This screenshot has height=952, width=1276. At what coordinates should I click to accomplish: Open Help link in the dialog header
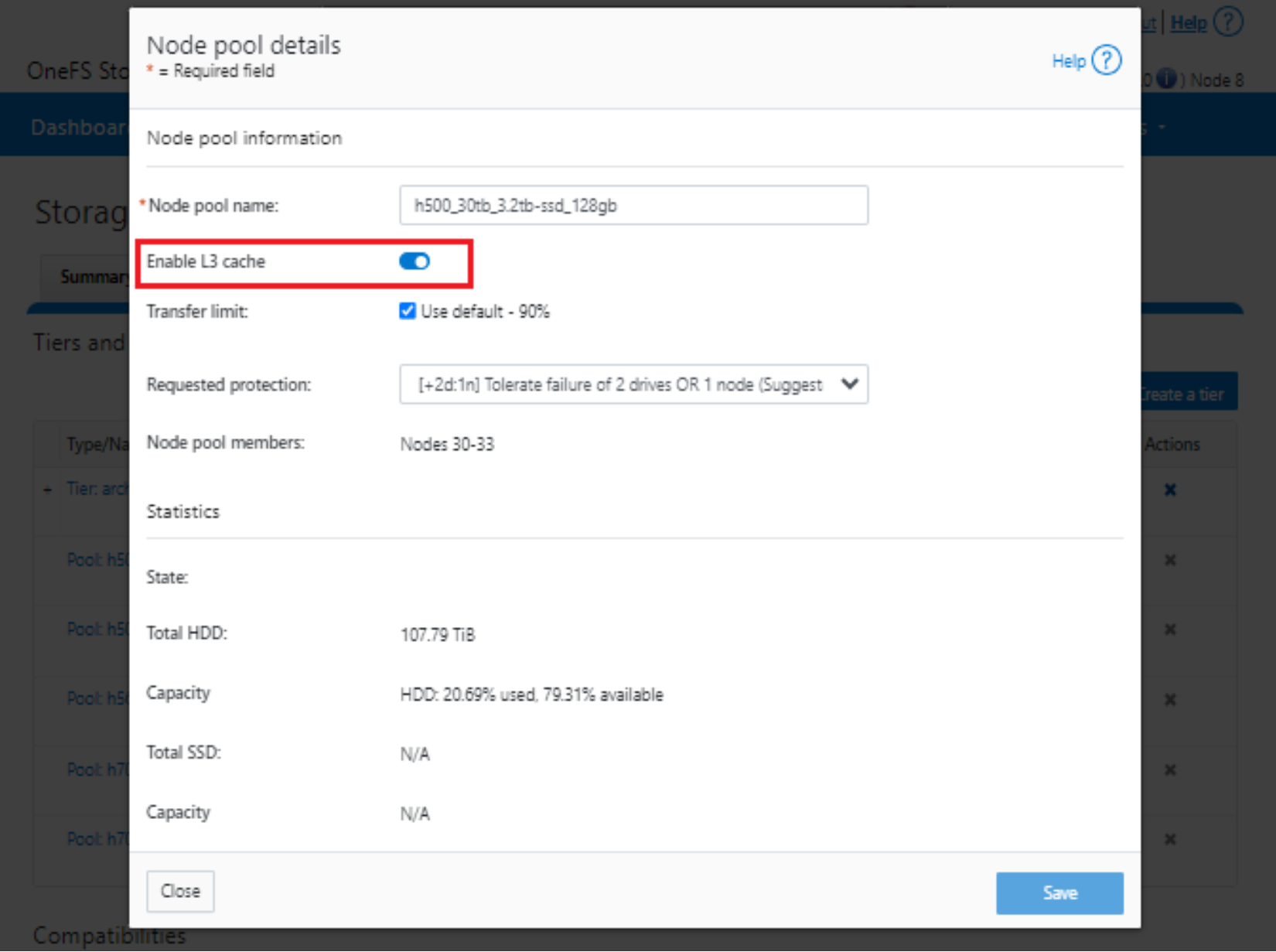1069,61
